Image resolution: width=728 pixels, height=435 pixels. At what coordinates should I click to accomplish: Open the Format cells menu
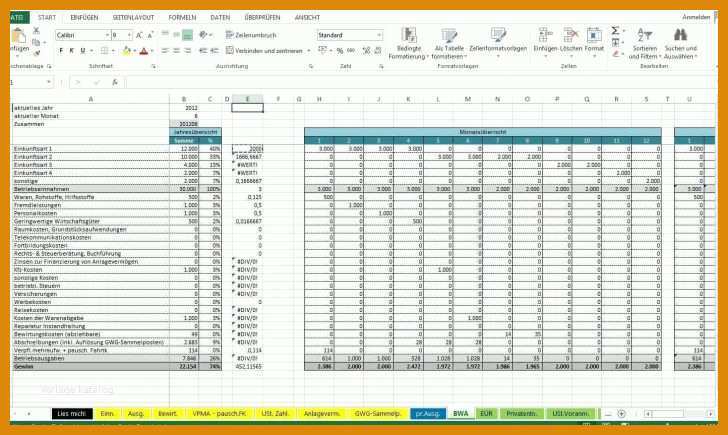pyautogui.click(x=594, y=40)
